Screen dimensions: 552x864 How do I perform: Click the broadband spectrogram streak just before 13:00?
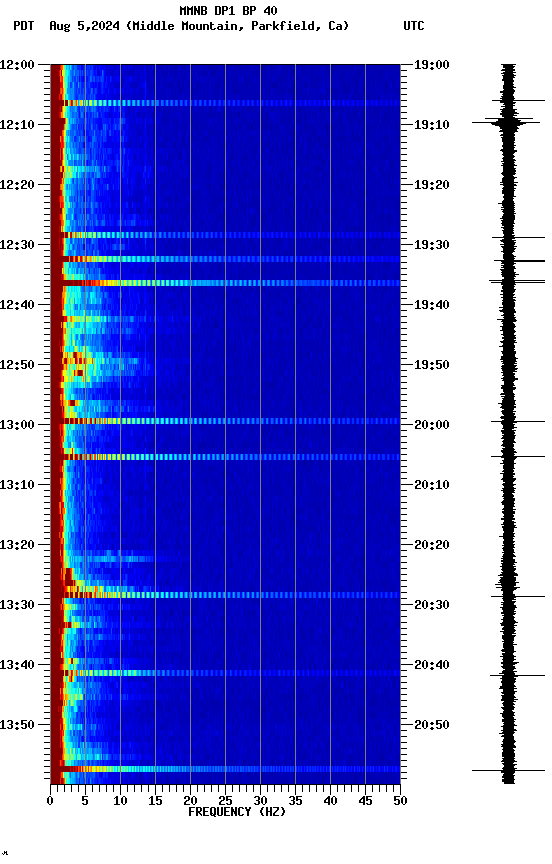(x=225, y=421)
